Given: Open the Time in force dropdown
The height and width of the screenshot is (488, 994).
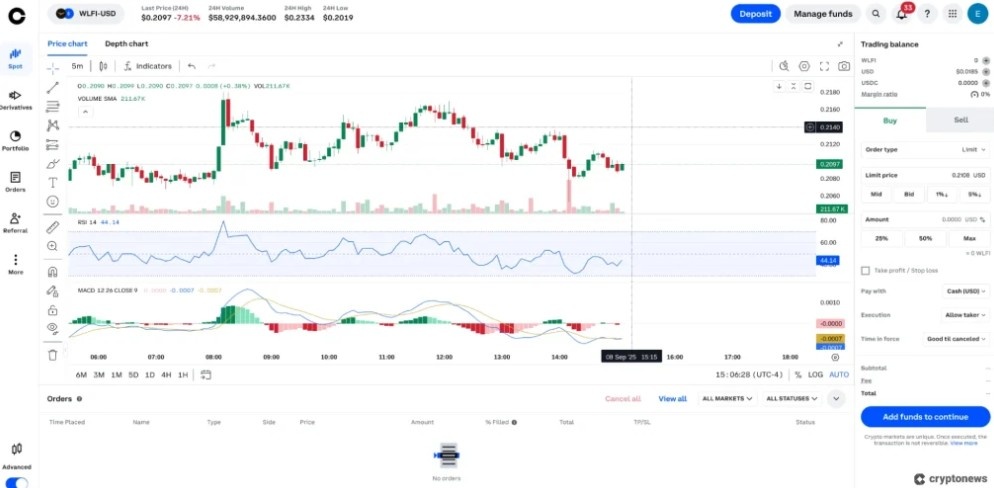Looking at the screenshot, I should pos(955,339).
